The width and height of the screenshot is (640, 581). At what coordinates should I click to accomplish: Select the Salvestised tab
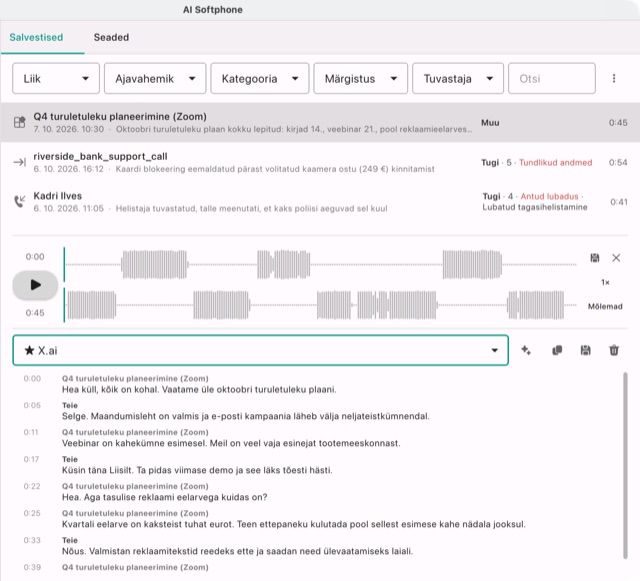point(36,37)
